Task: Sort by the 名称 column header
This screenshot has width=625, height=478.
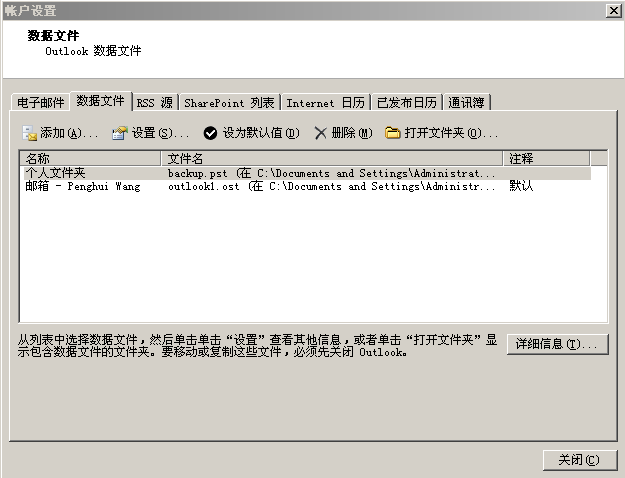Action: pyautogui.click(x=90, y=158)
